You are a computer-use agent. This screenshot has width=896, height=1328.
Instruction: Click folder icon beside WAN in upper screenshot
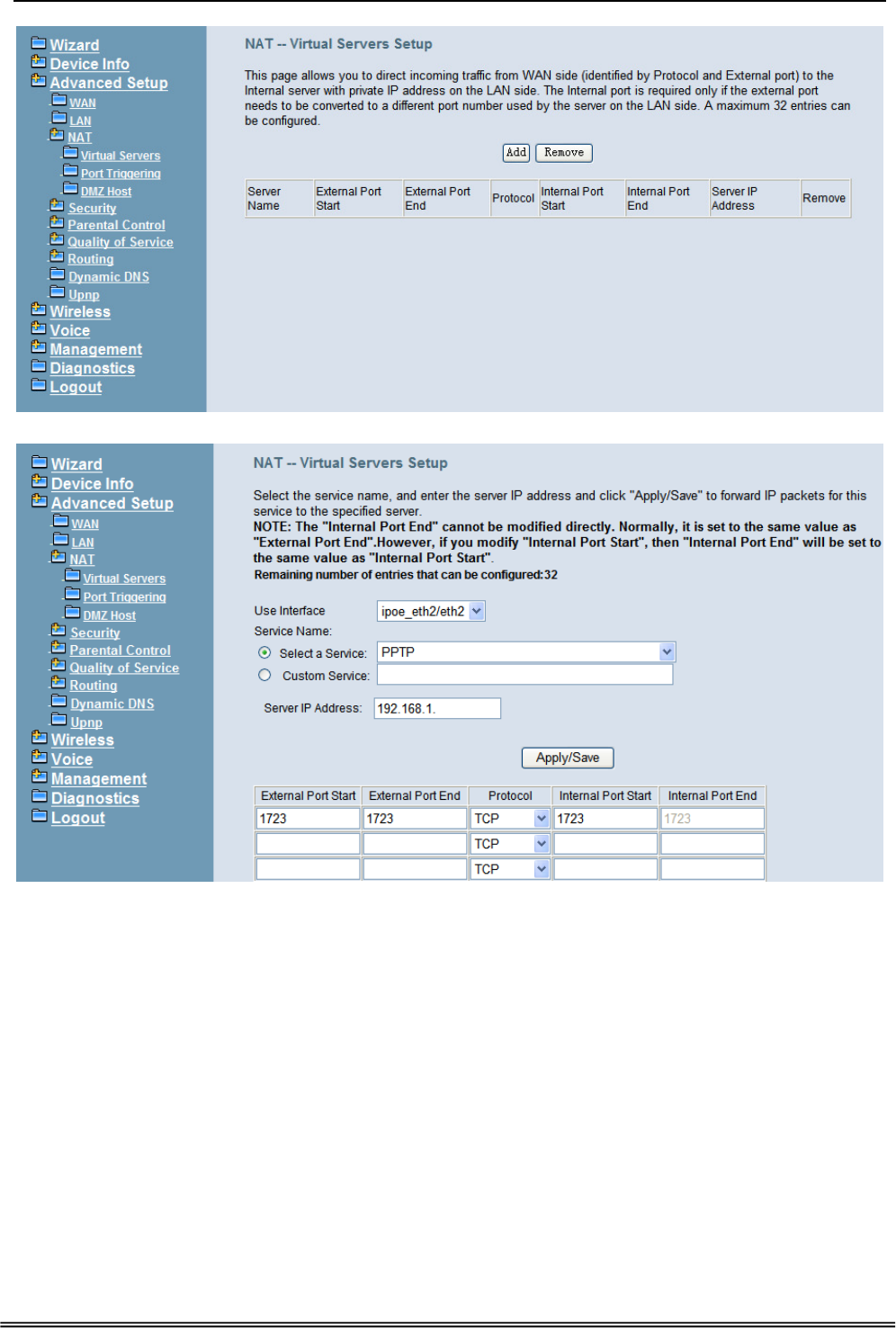pos(59,101)
